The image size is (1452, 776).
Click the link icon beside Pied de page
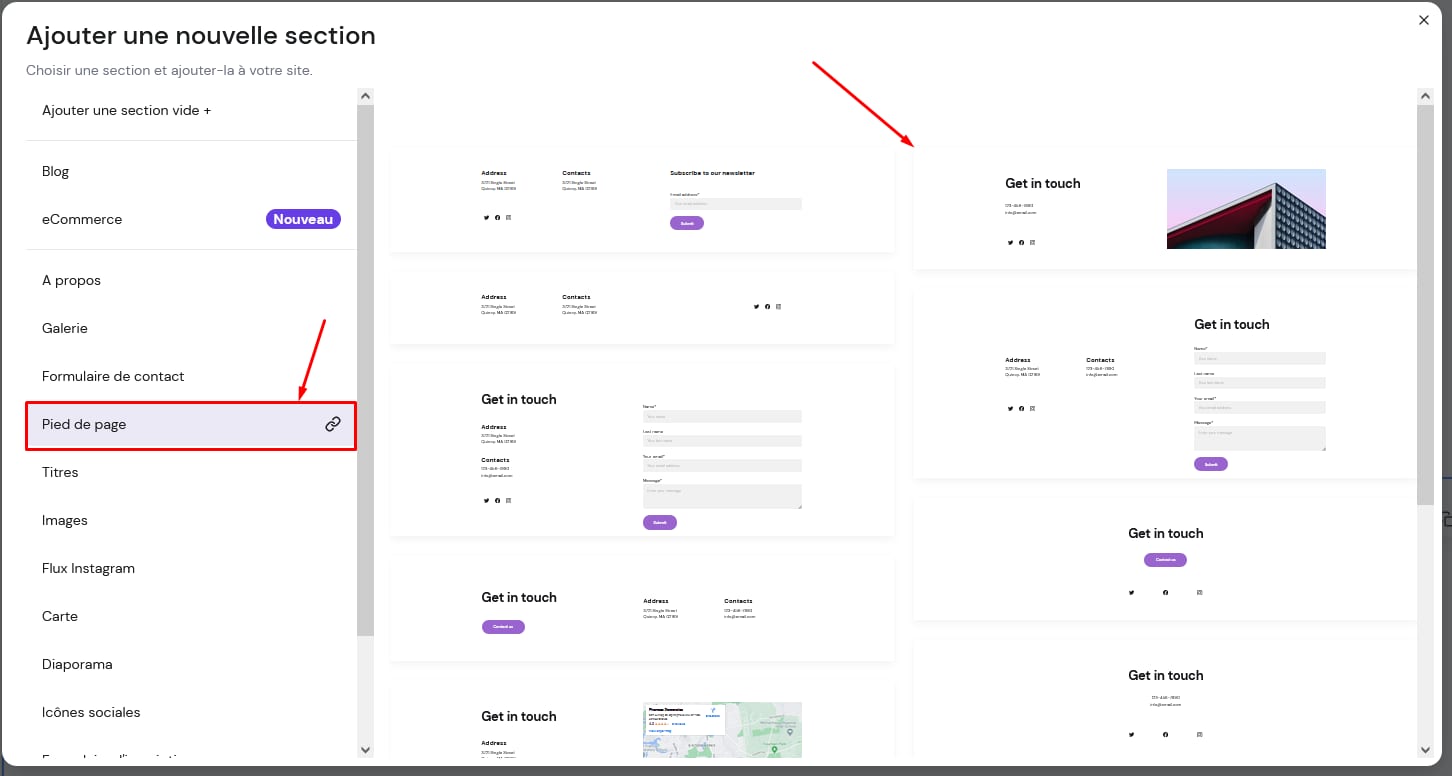(333, 424)
